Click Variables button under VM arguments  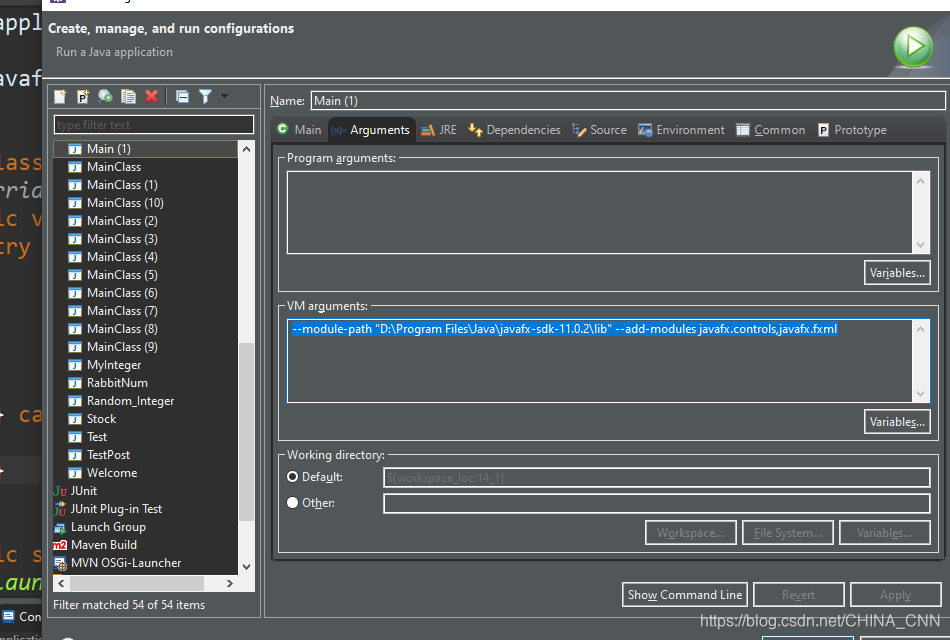897,422
